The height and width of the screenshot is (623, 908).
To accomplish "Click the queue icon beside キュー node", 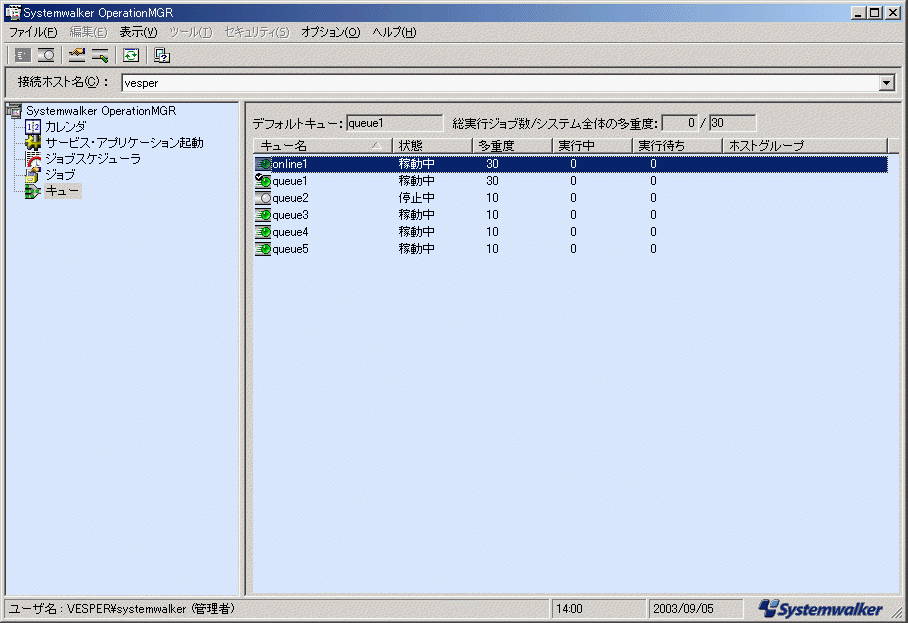I will click(x=33, y=191).
